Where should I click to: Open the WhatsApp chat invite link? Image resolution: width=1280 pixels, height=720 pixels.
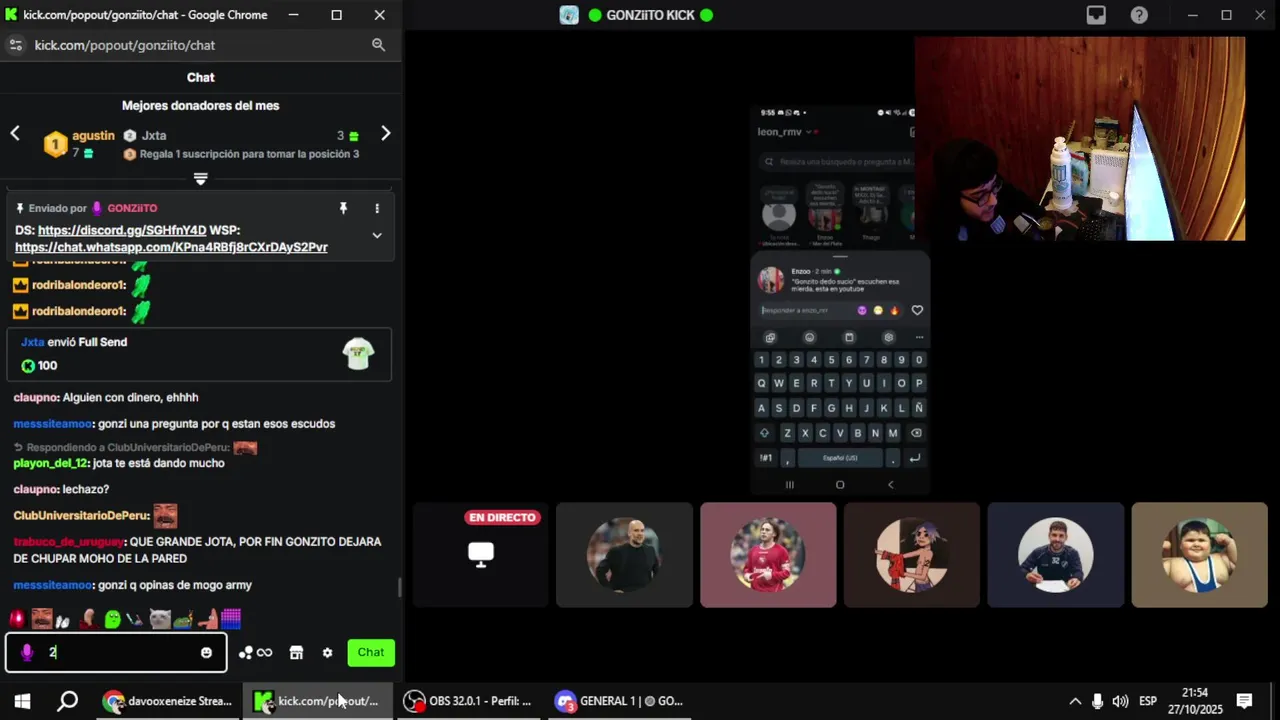click(171, 247)
